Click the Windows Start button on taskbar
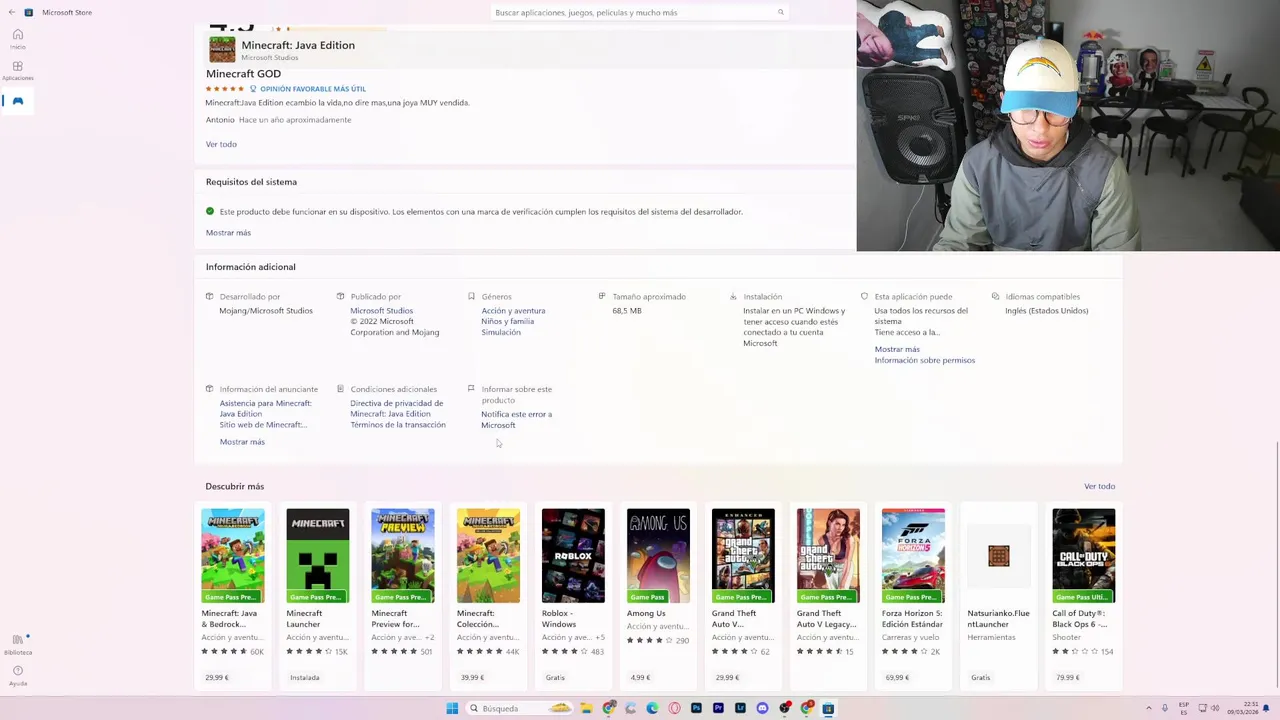Viewport: 1280px width, 720px height. click(452, 708)
